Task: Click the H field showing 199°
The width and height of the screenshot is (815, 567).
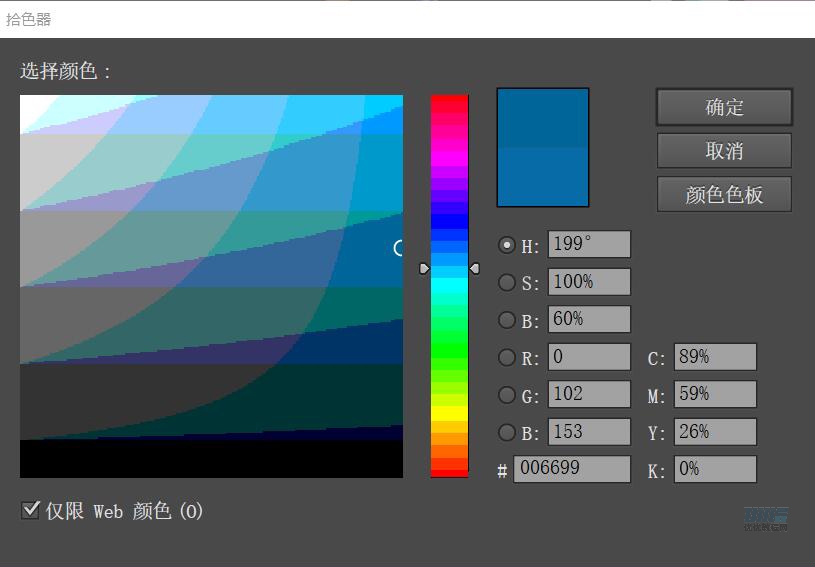Action: [588, 245]
